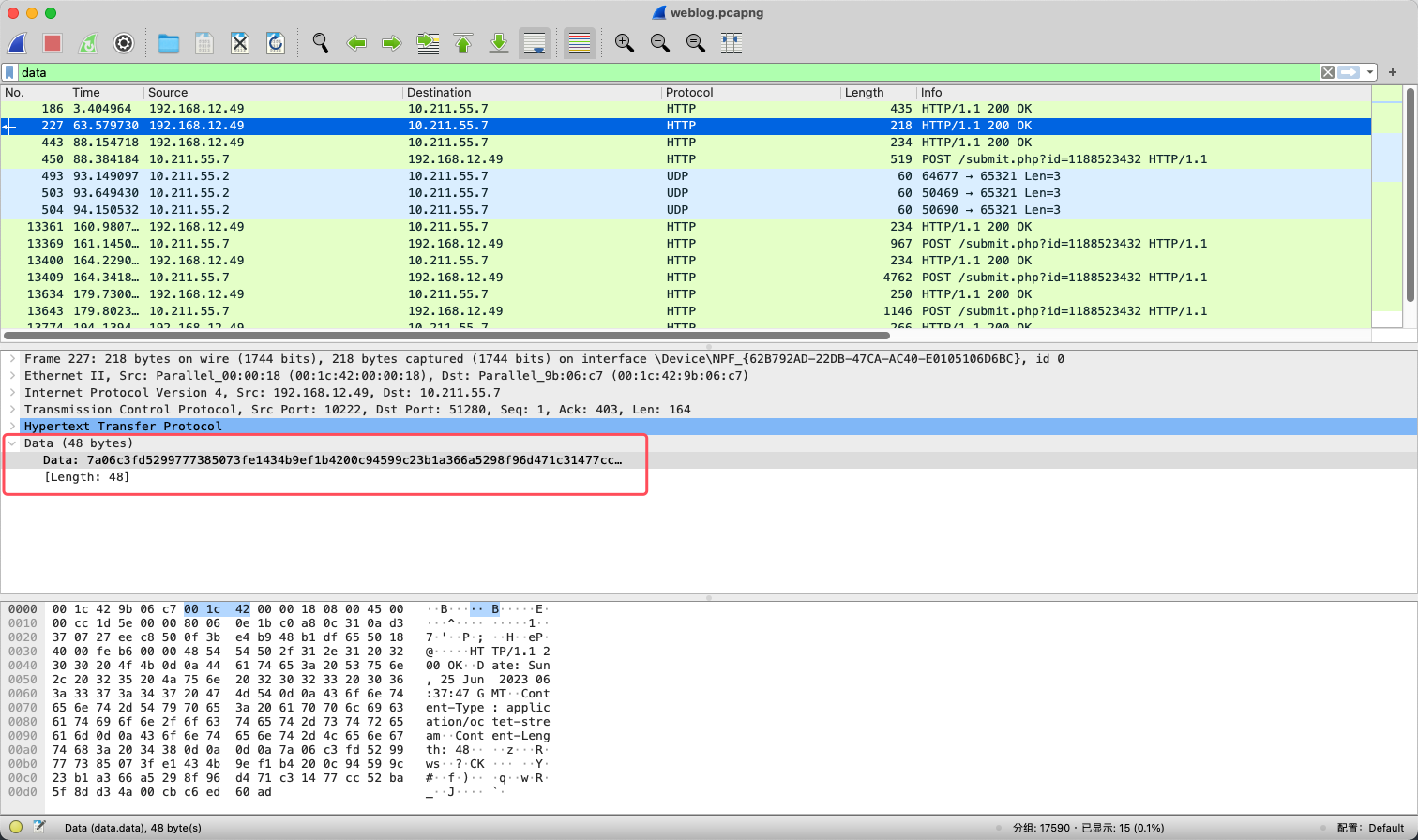This screenshot has width=1418, height=840.
Task: Reload the capture file icon
Action: click(x=276, y=43)
